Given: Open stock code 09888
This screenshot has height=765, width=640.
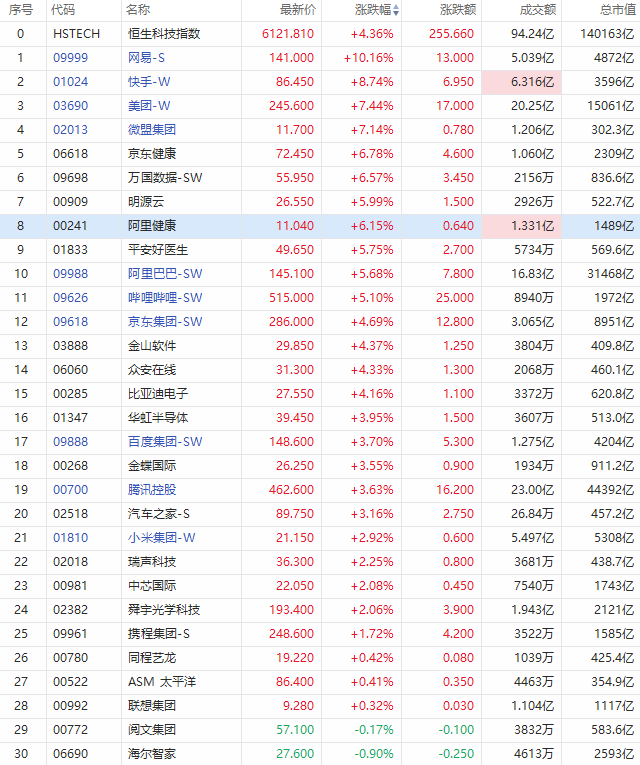Looking at the screenshot, I should (70, 442).
